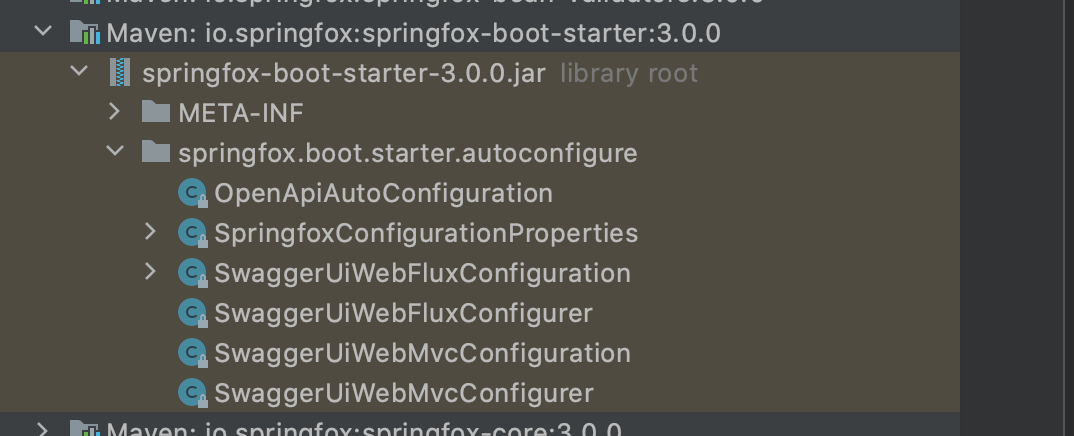Click the OpenApiAutoConfiguration class icon
The image size is (1074, 436).
click(192, 193)
